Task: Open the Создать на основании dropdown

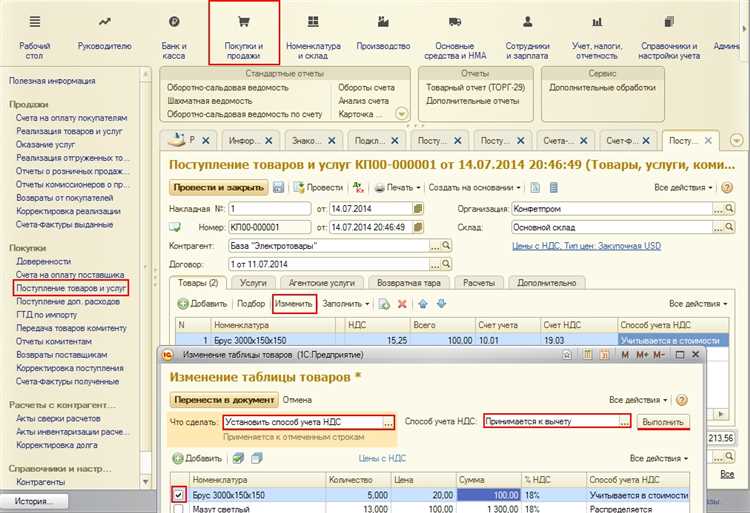Action: click(x=472, y=187)
